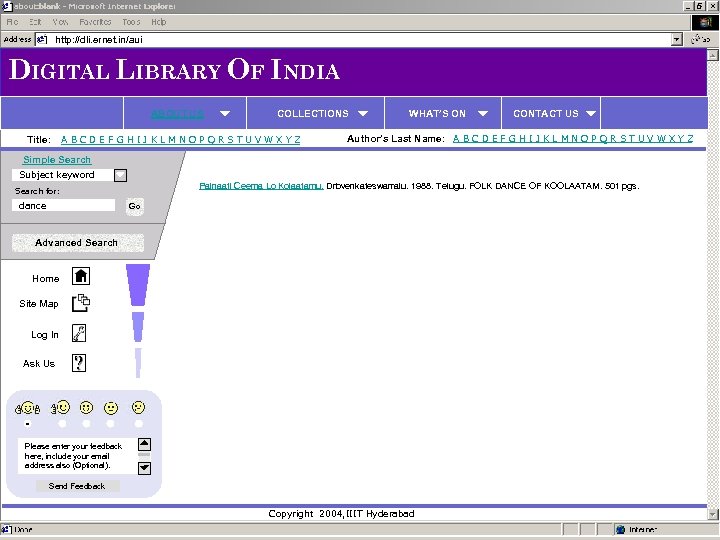Open Advanced Search
Viewport: 720px width, 540px height.
click(77, 242)
